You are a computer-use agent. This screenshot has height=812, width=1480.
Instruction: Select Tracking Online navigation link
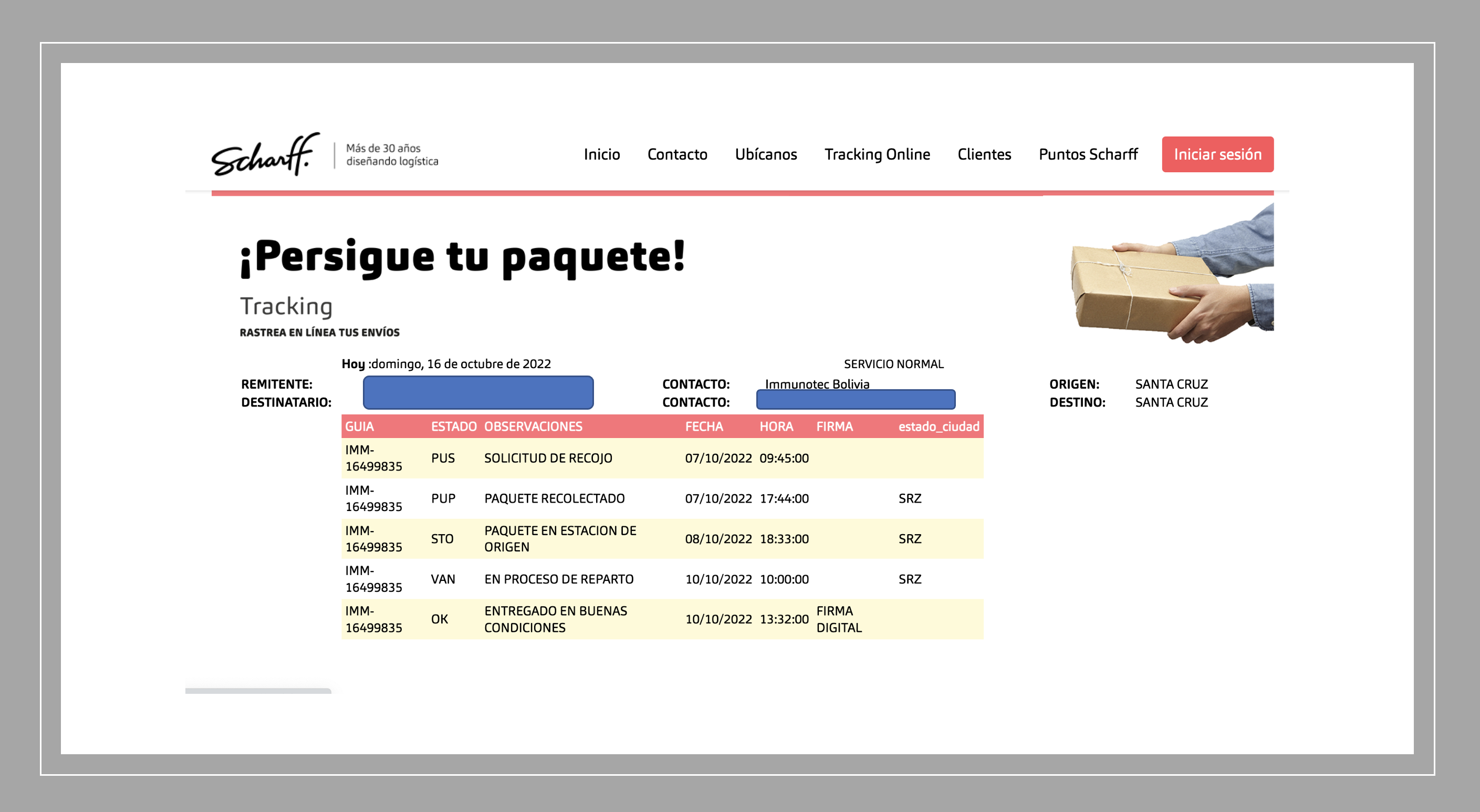tap(877, 154)
